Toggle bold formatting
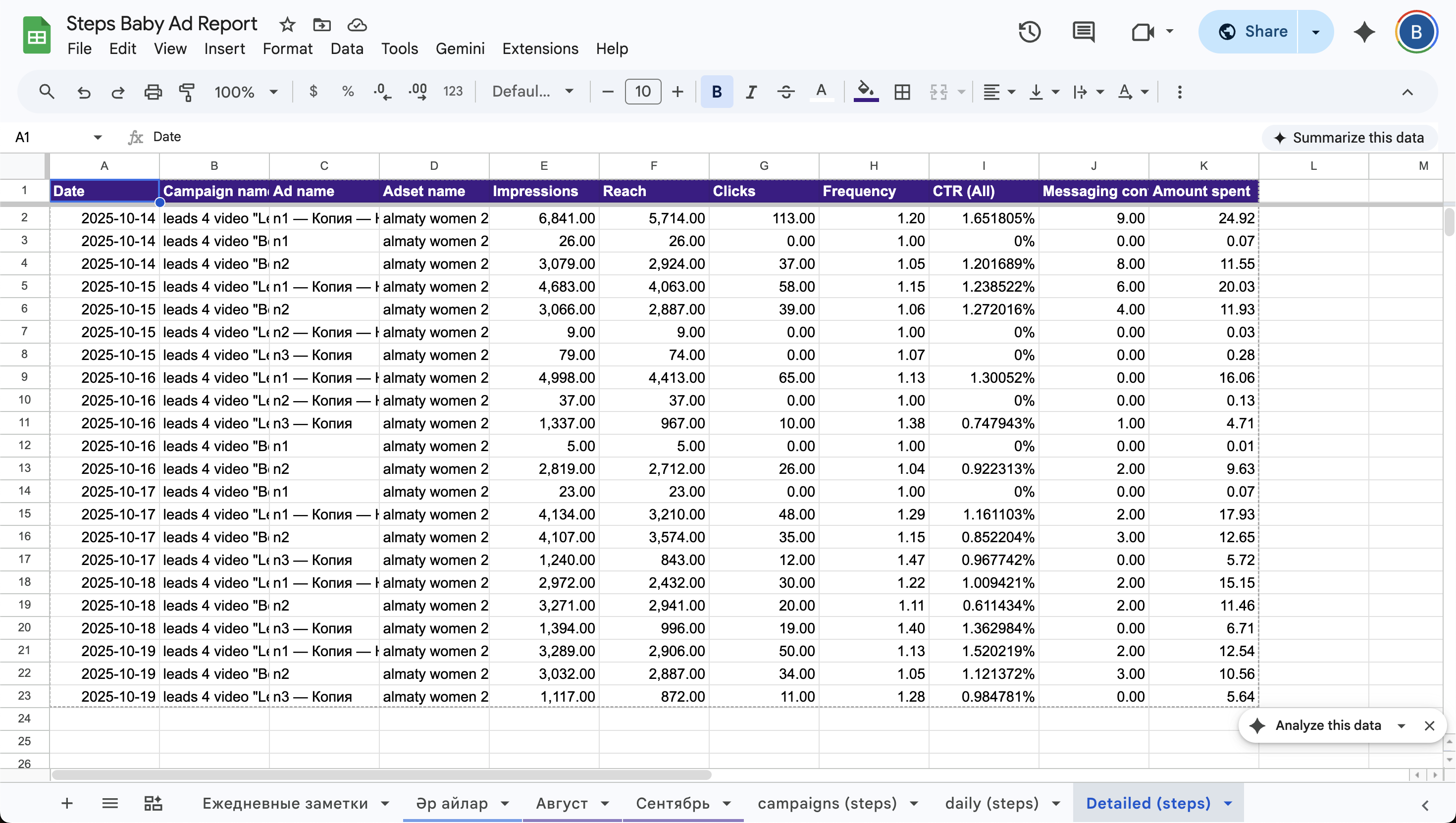The width and height of the screenshot is (1456, 823). click(x=717, y=92)
